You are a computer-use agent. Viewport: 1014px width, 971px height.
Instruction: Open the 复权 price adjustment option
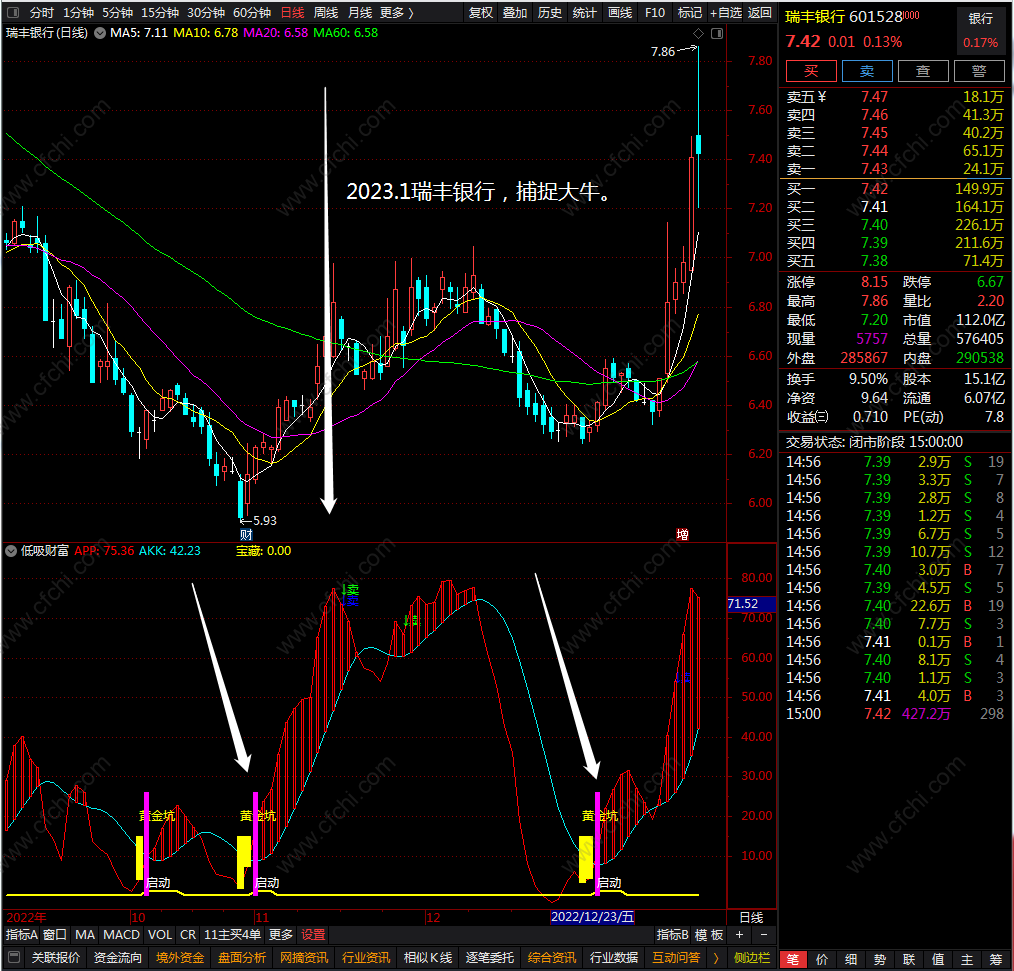pyautogui.click(x=480, y=12)
